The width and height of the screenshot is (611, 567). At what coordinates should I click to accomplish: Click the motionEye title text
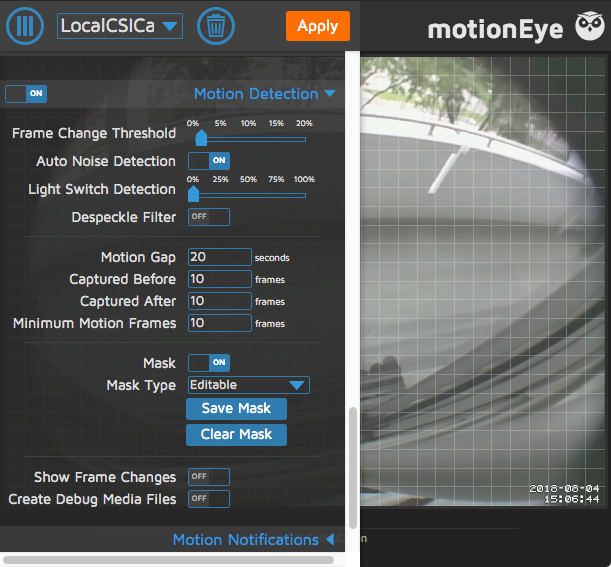(x=495, y=30)
